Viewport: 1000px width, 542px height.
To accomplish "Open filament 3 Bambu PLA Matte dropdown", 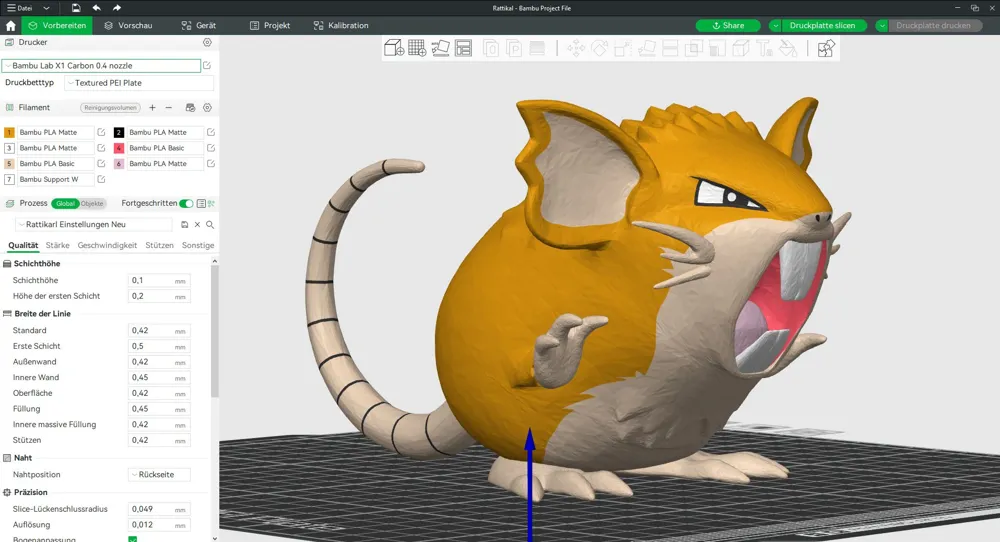I will pyautogui.click(x=55, y=148).
